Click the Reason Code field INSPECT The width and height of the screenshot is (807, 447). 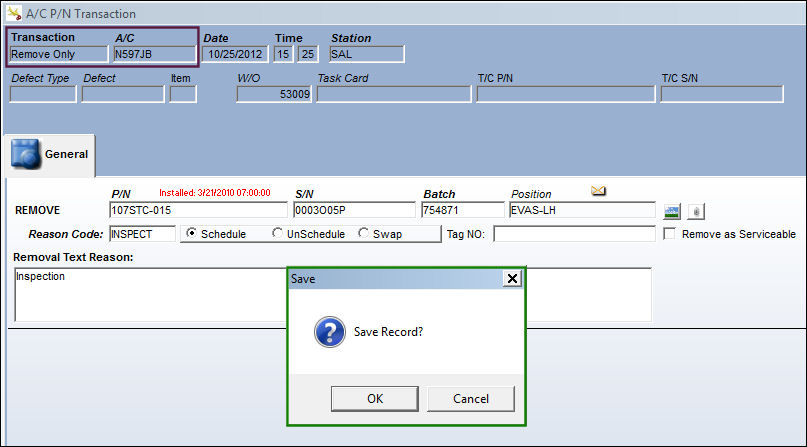point(142,234)
